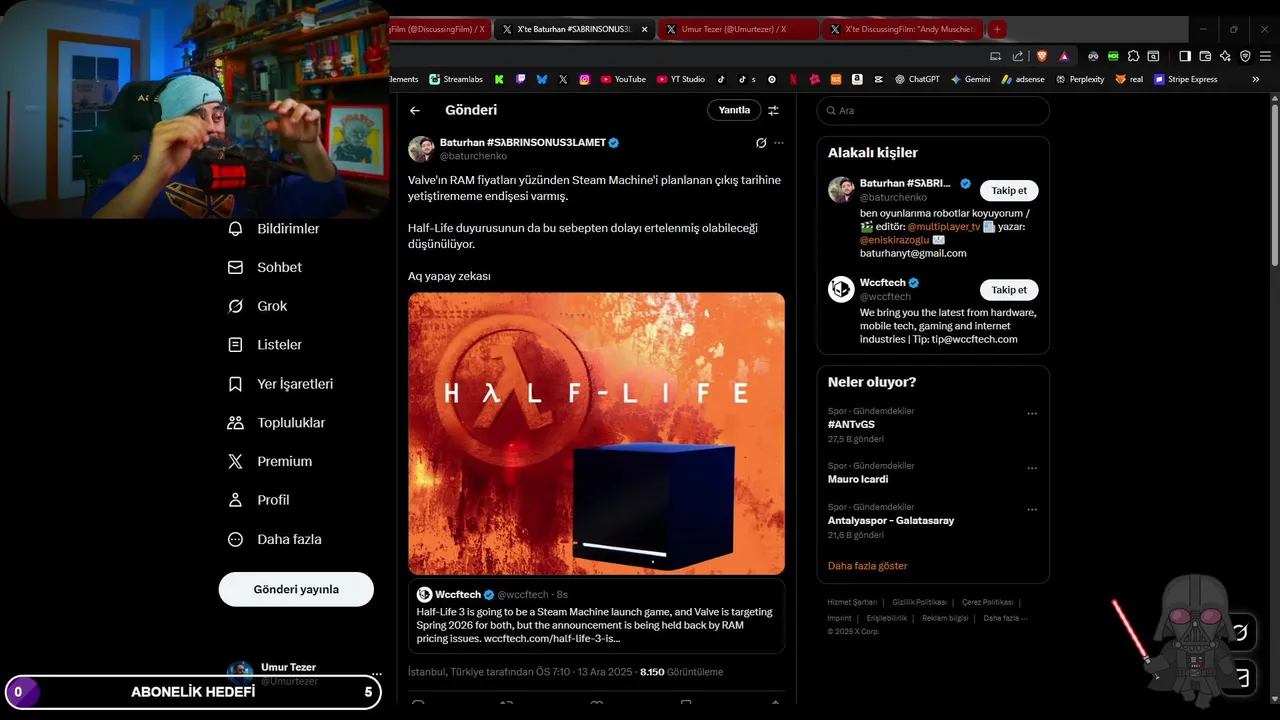Open the Amazon bookmark icon

pyautogui.click(x=857, y=79)
